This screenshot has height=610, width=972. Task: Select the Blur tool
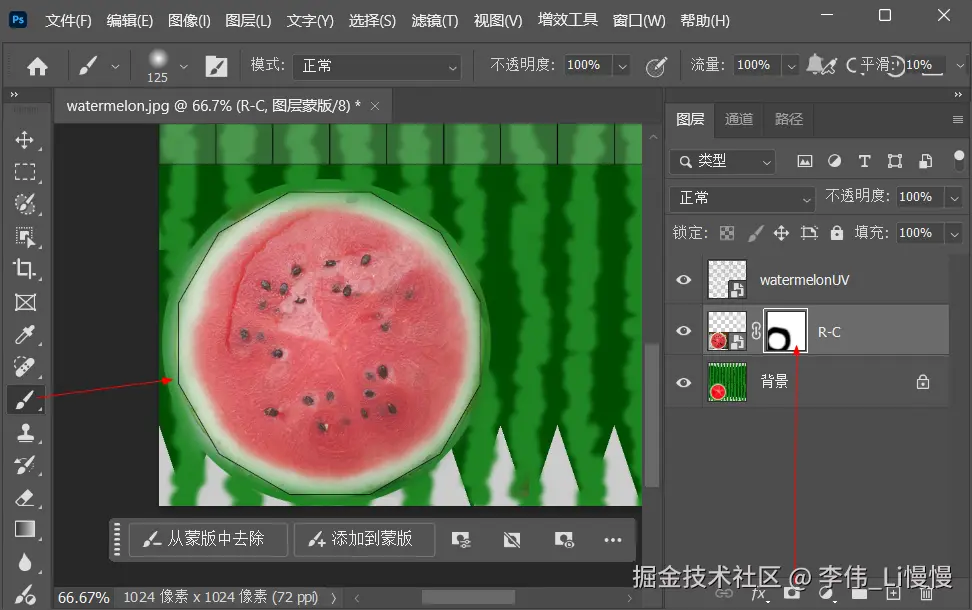coord(25,563)
